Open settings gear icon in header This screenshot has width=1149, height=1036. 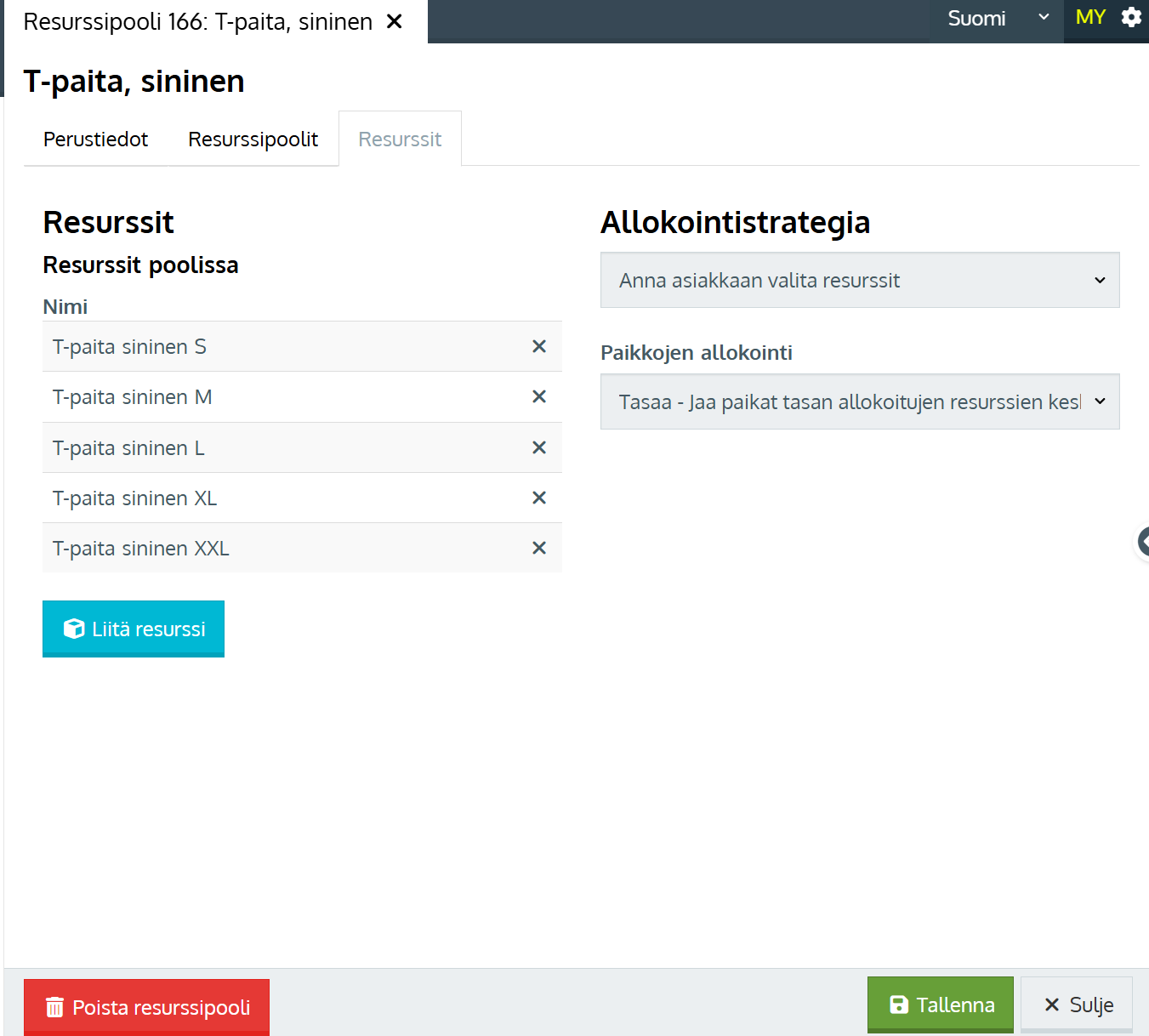(x=1131, y=18)
